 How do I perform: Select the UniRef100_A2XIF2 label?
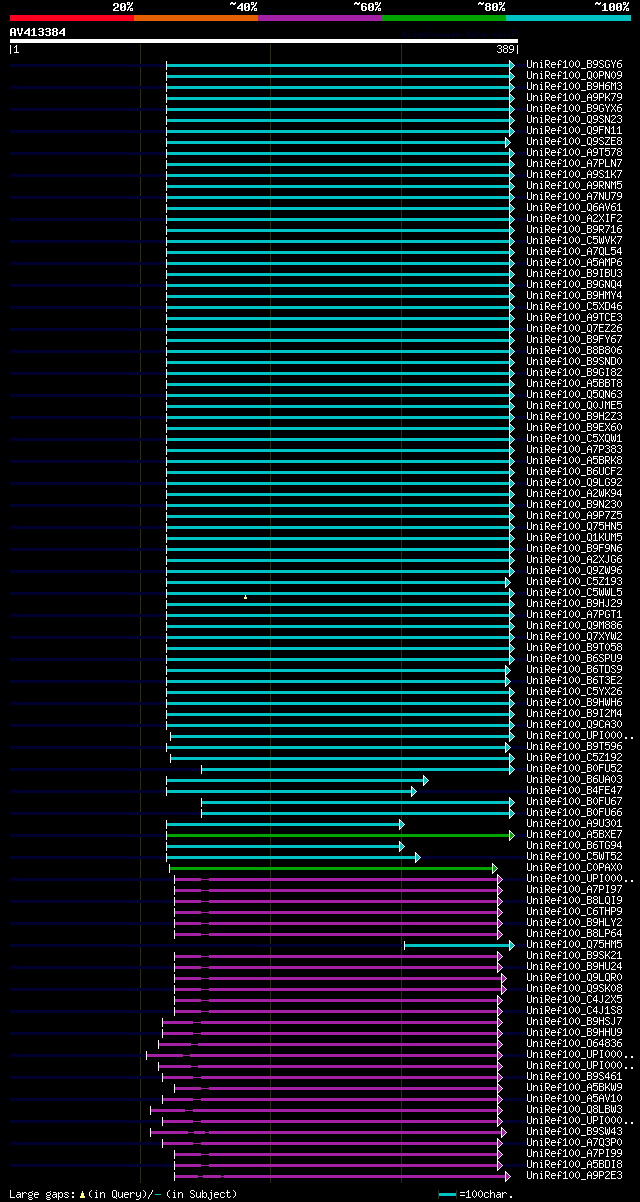pos(574,218)
